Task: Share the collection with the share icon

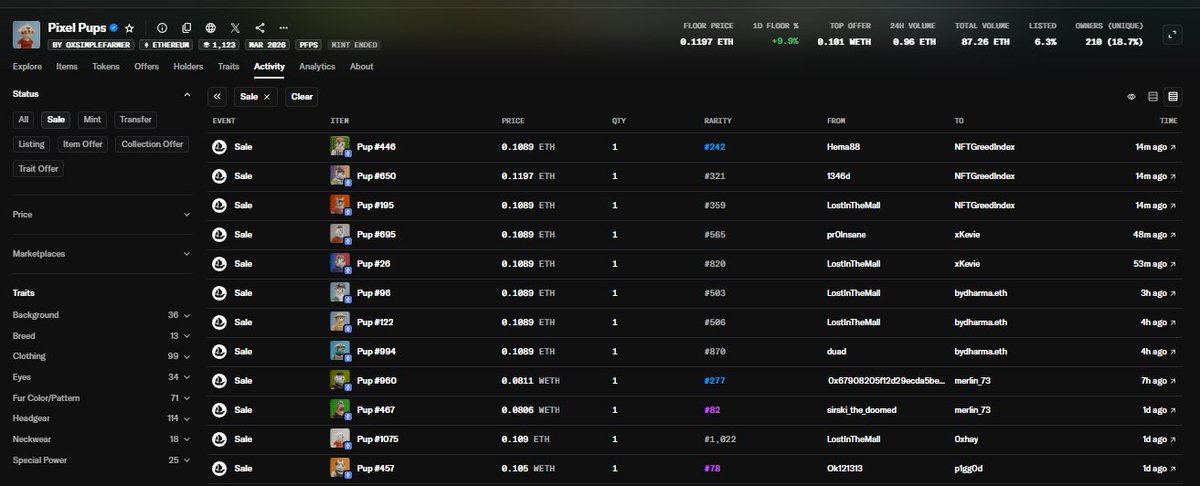Action: coord(260,28)
